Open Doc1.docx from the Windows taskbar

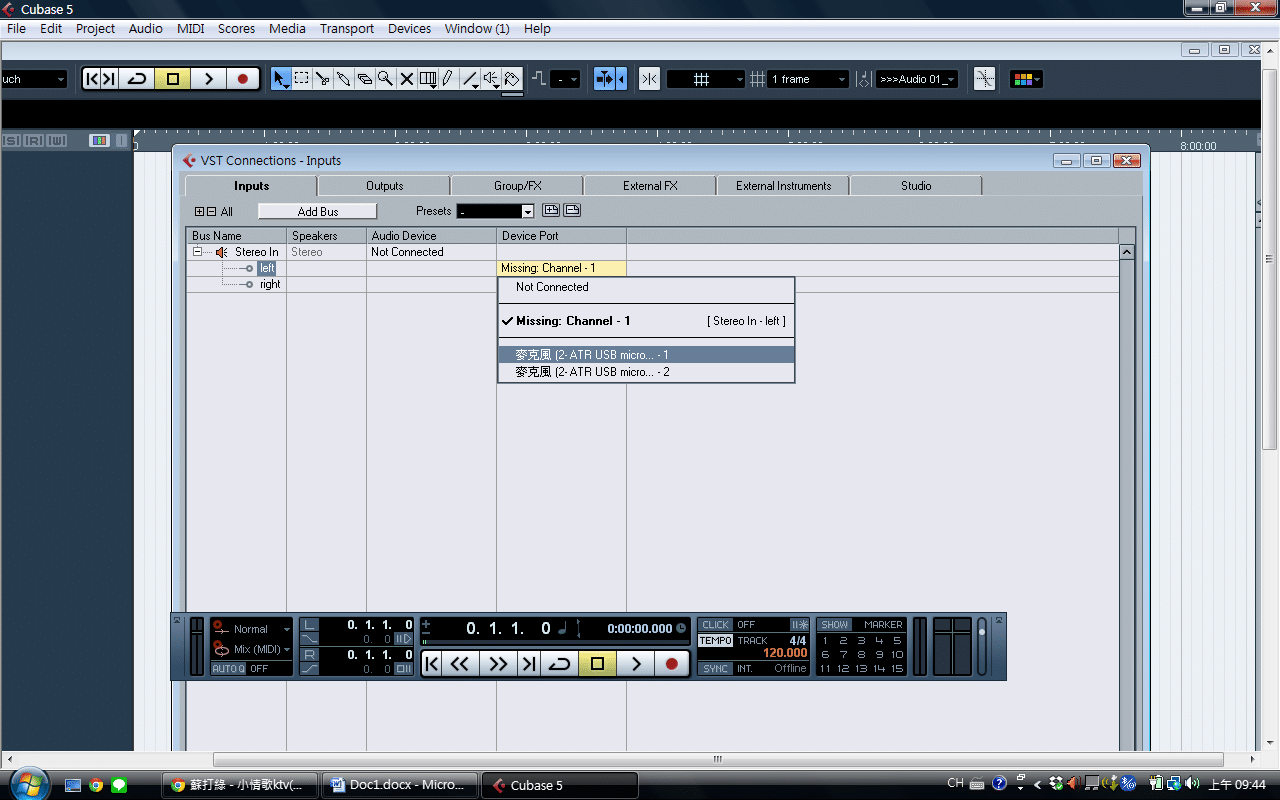pyautogui.click(x=398, y=785)
